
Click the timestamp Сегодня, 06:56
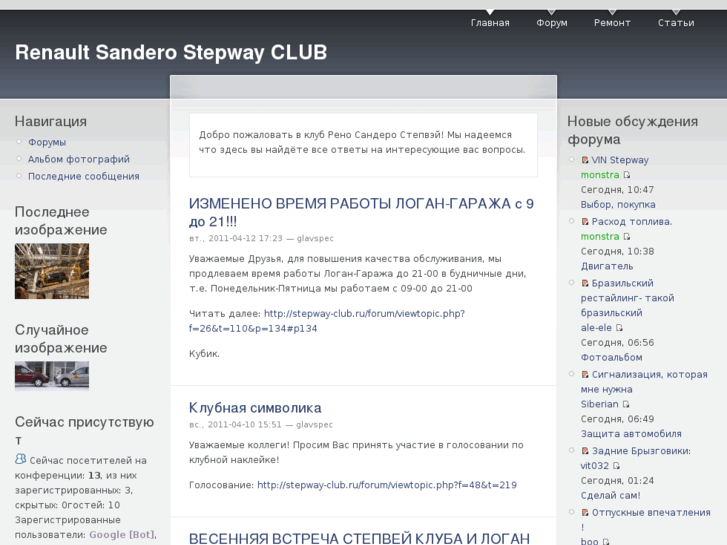tap(617, 342)
